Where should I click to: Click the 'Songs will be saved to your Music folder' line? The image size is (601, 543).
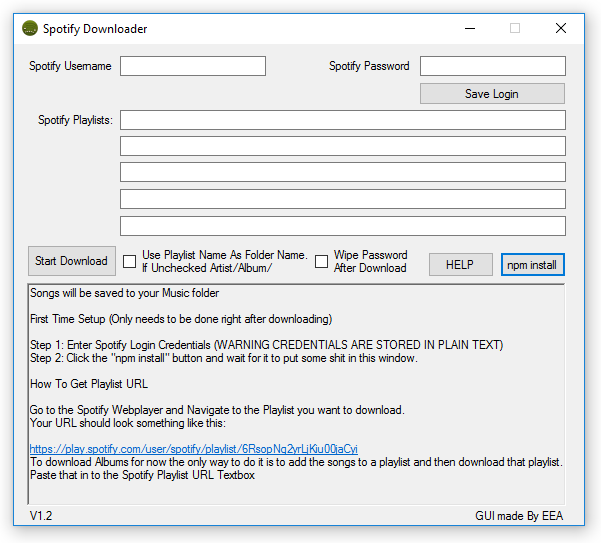click(125, 293)
